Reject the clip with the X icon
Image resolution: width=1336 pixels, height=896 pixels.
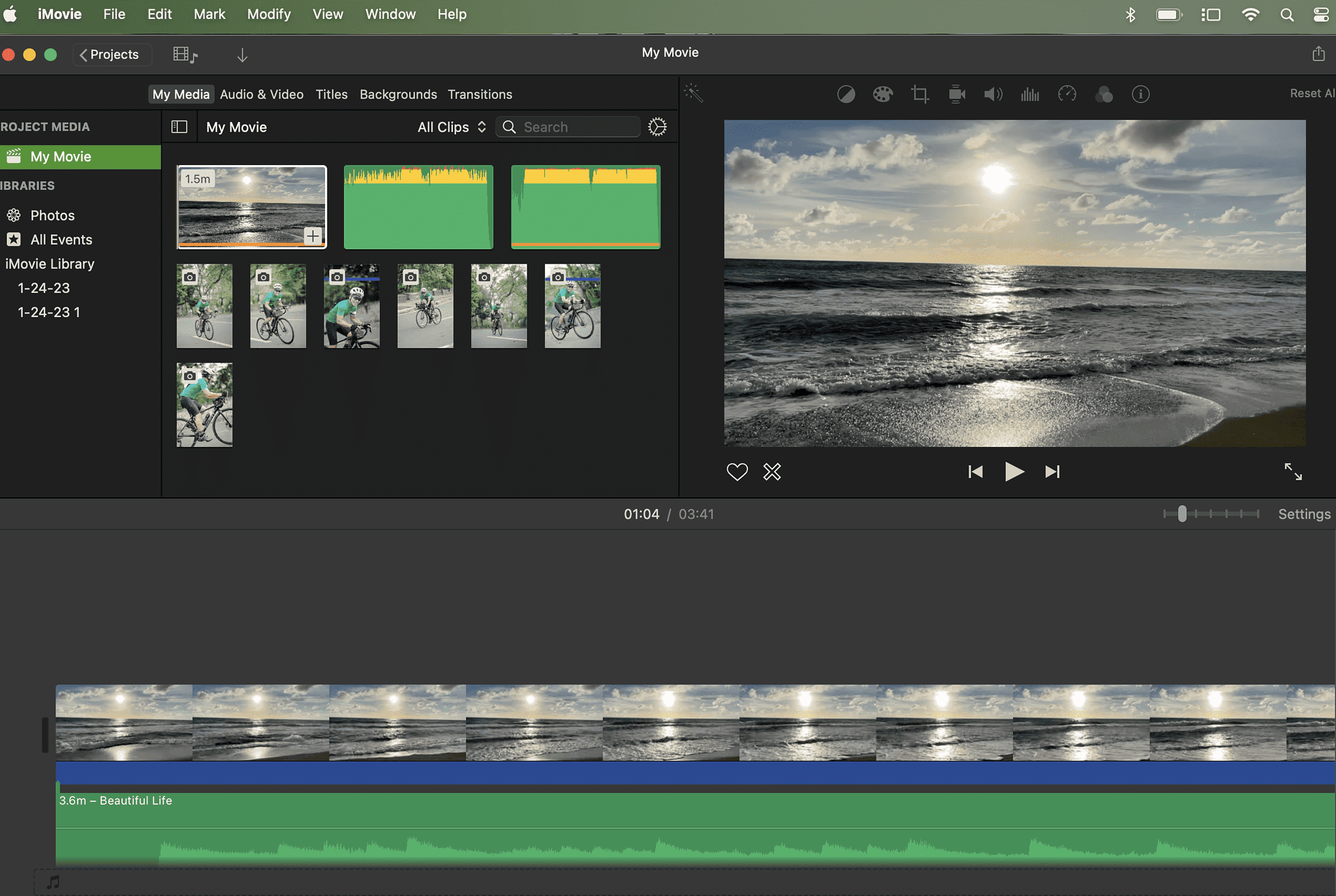771,471
